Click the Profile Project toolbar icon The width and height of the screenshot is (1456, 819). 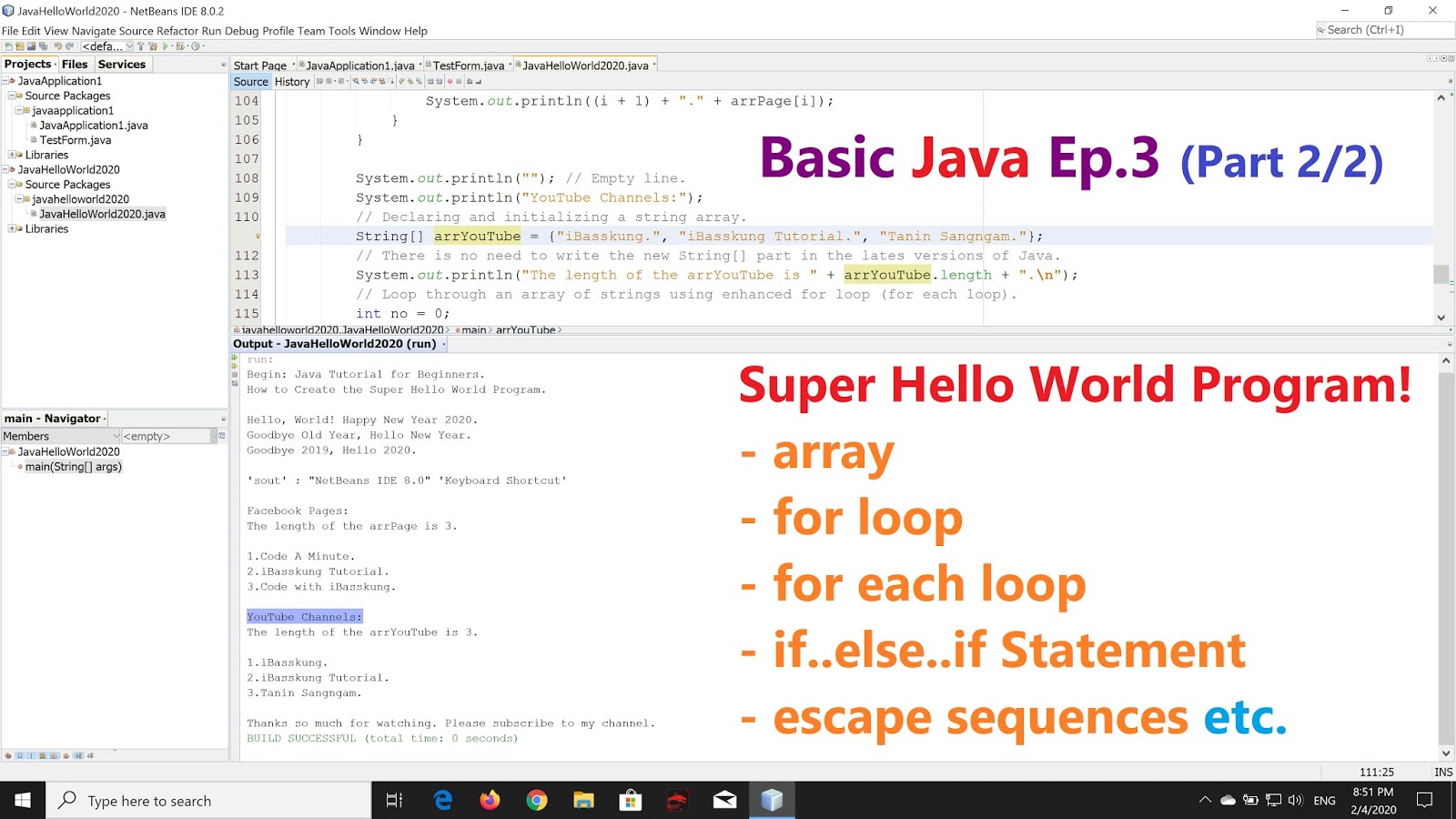196,45
